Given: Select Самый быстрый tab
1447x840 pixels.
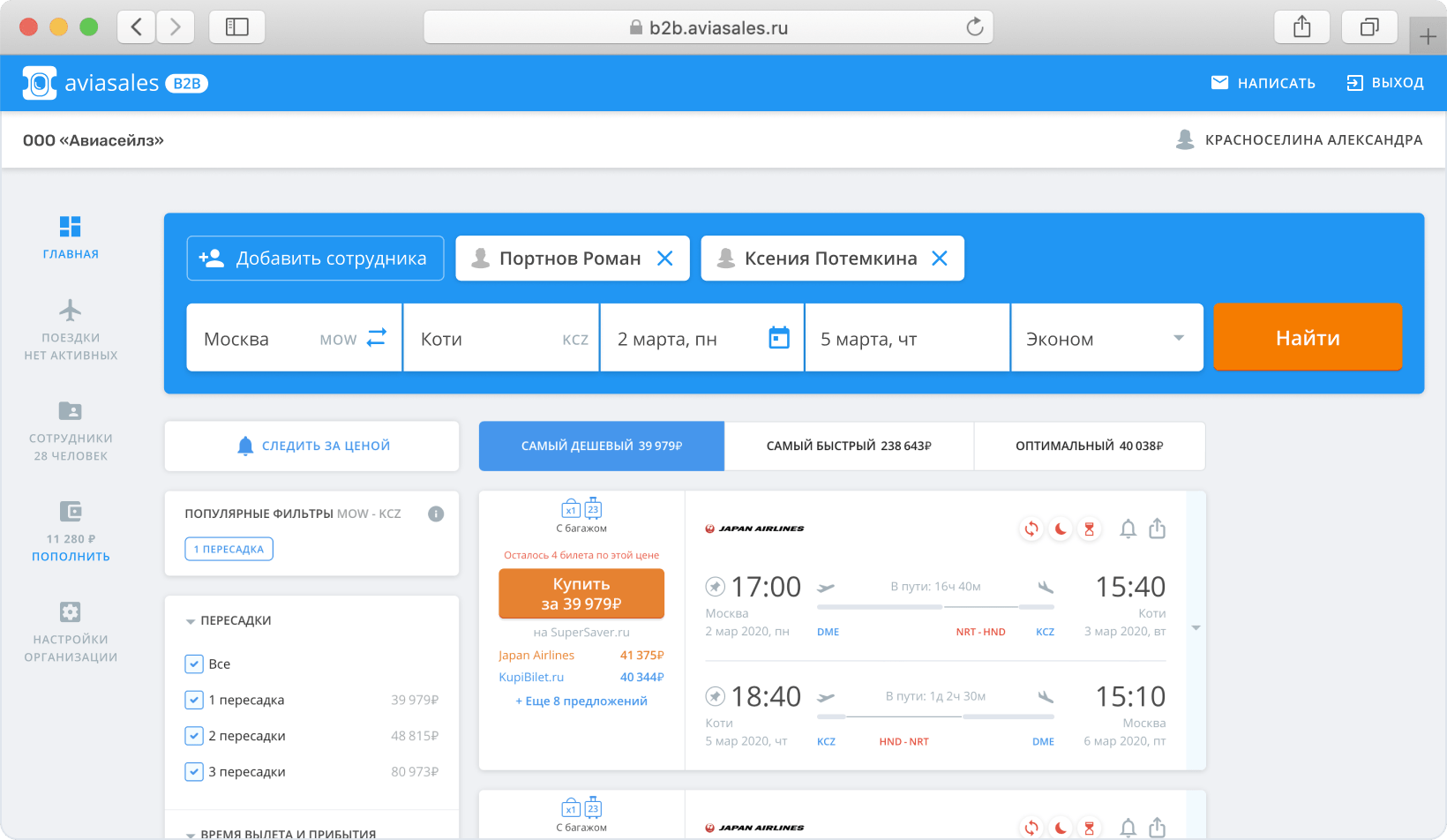Looking at the screenshot, I should (x=849, y=446).
